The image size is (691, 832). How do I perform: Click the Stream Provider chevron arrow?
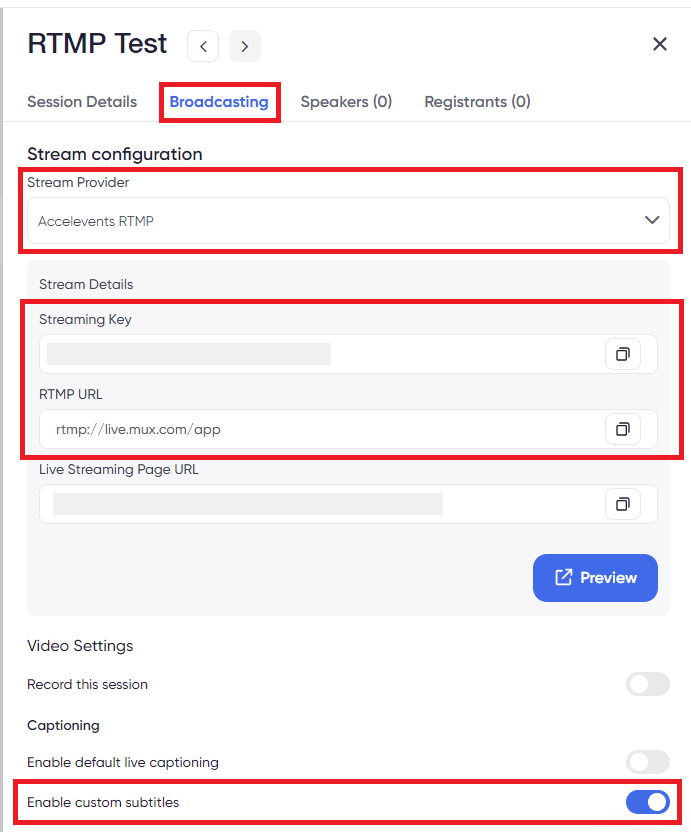[x=652, y=220]
